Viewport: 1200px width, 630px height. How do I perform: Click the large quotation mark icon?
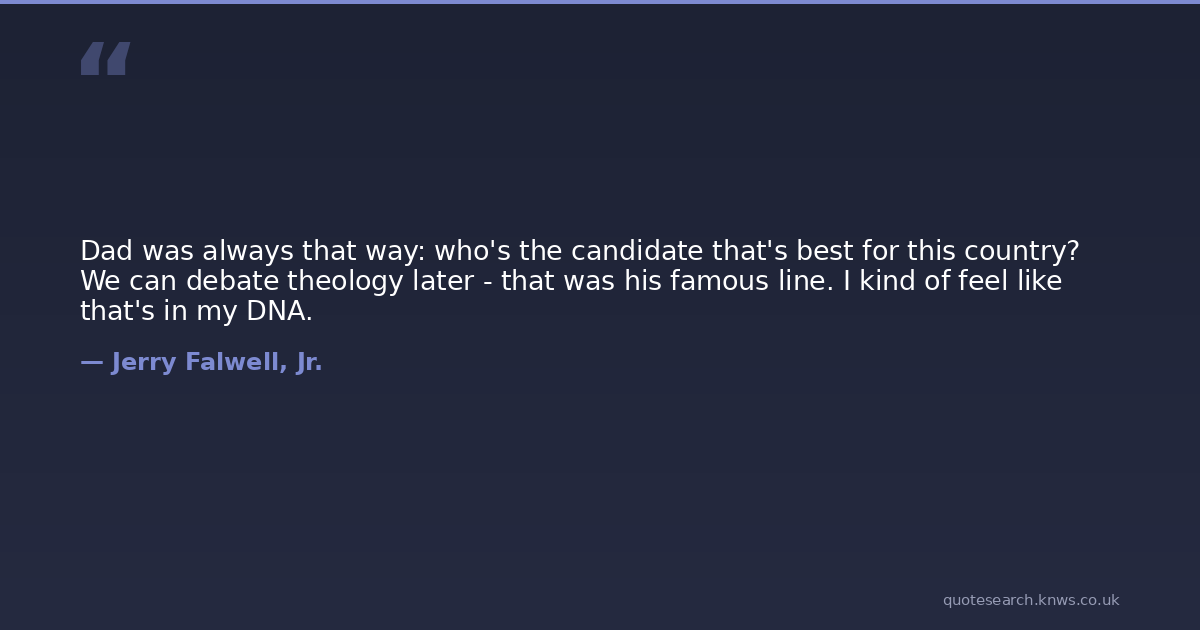105,59
